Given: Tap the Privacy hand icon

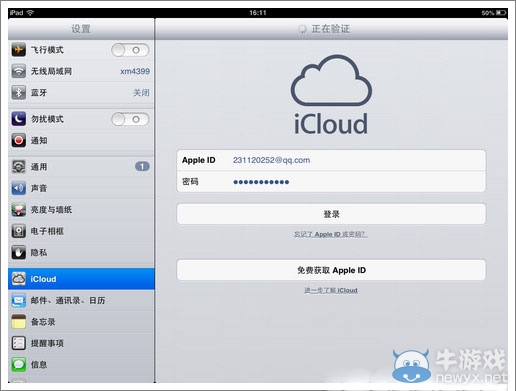Looking at the screenshot, I should (19, 252).
